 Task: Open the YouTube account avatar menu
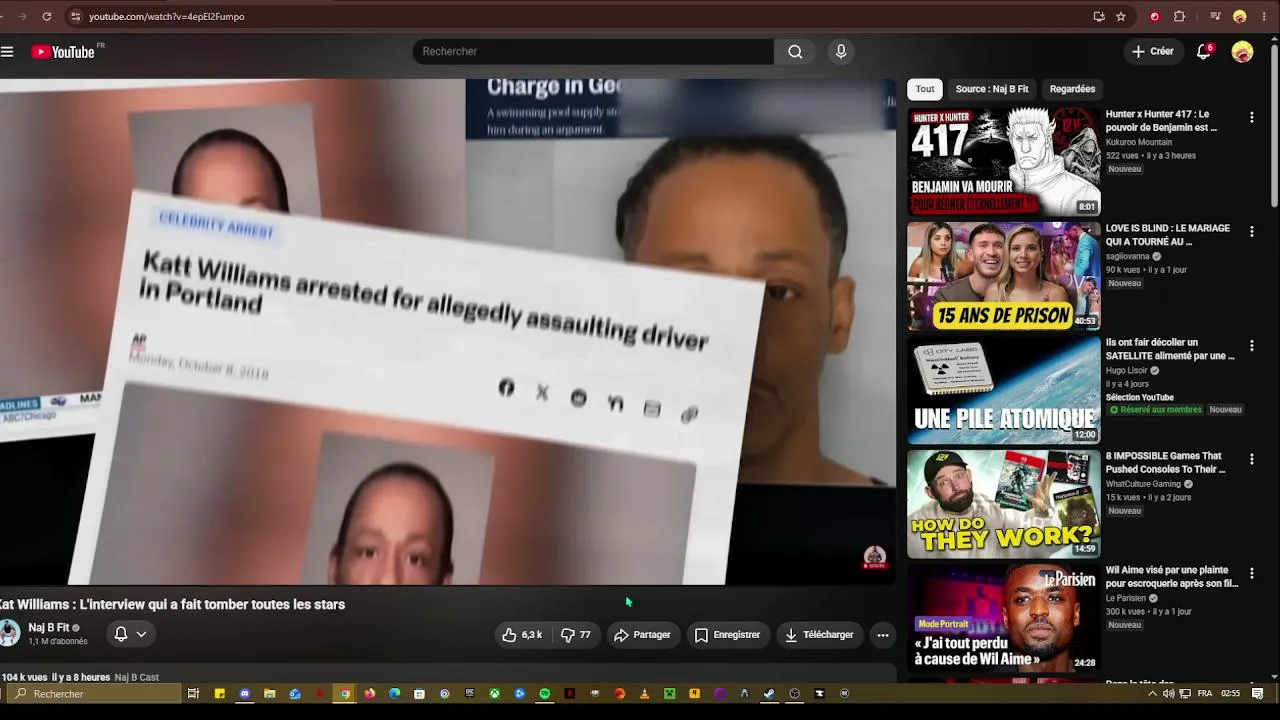point(1242,52)
